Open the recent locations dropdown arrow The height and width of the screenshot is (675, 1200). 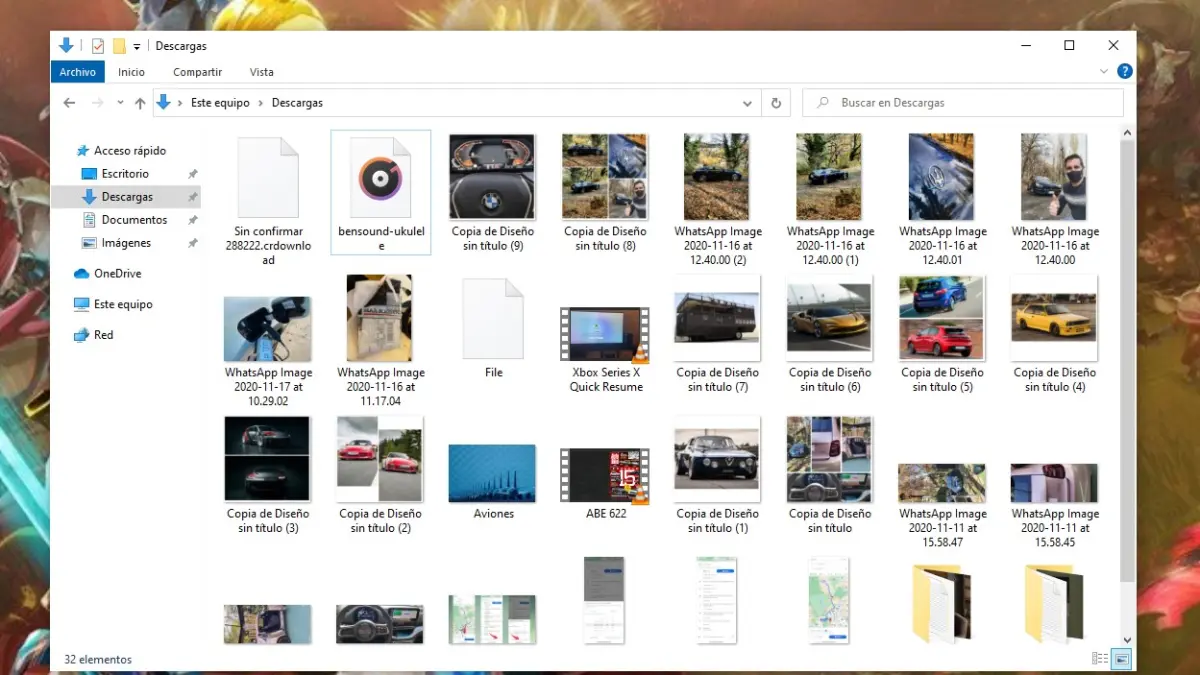[x=120, y=103]
